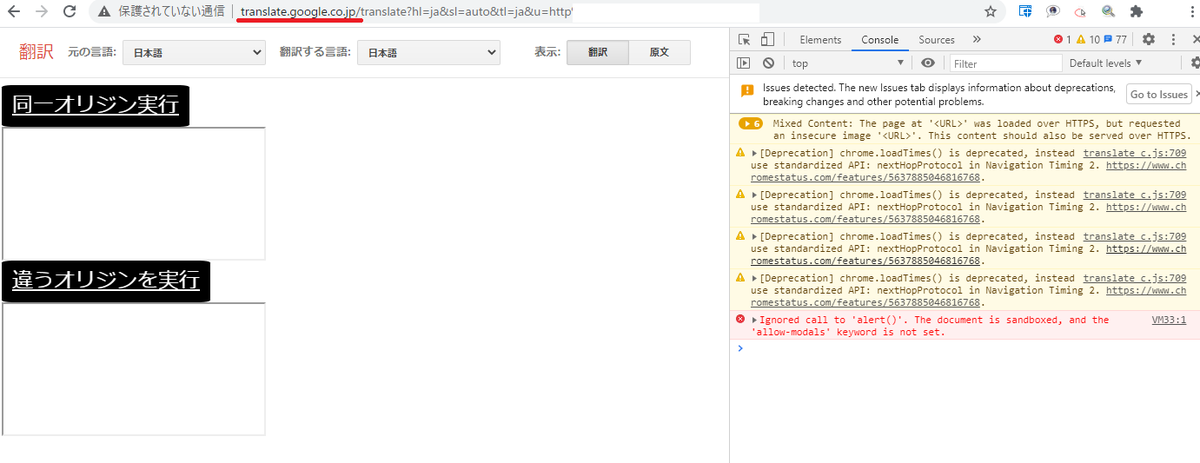Click the blue info message count badge
The image size is (1200, 463).
pyautogui.click(x=1115, y=40)
